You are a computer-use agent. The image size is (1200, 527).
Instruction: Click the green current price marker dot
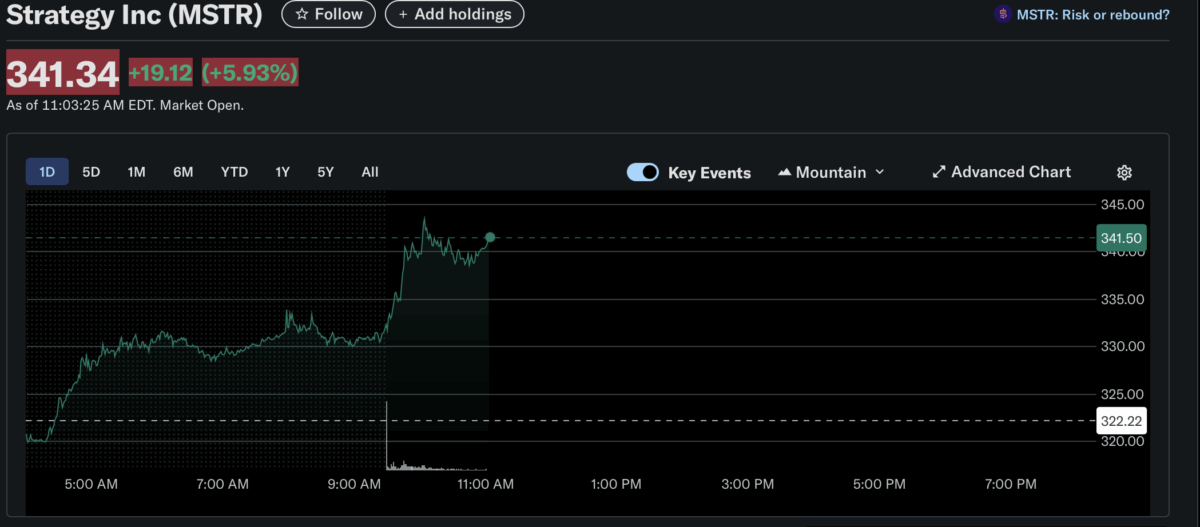(x=490, y=238)
